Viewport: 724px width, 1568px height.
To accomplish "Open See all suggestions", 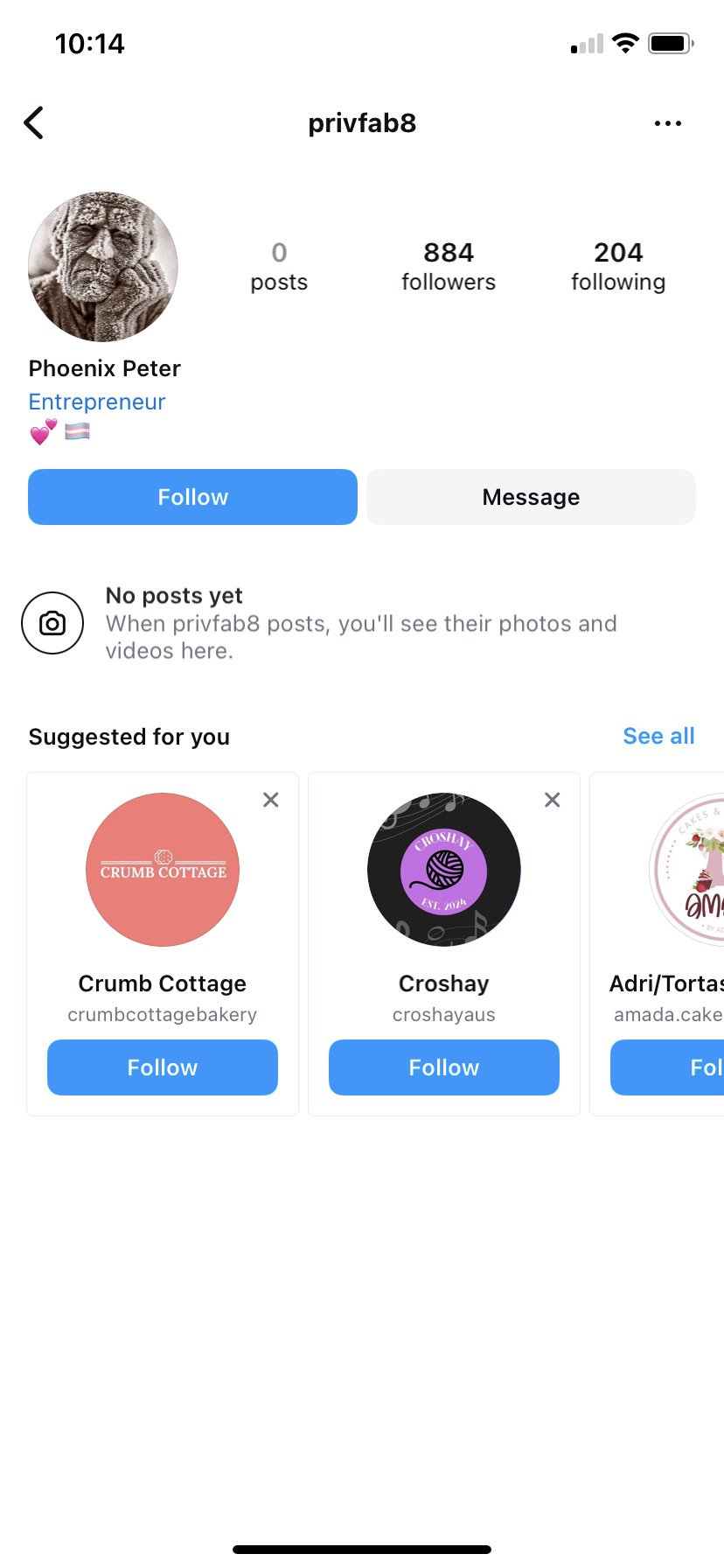I will (x=658, y=737).
